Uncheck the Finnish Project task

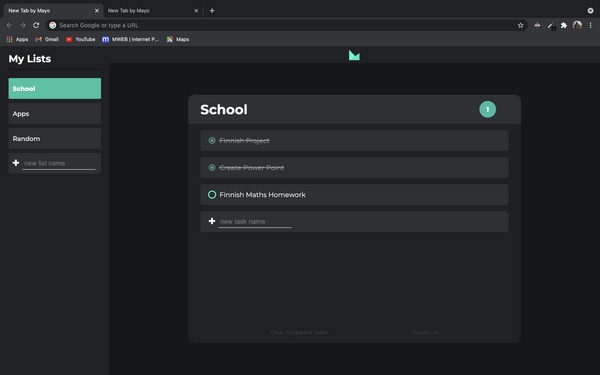point(212,140)
